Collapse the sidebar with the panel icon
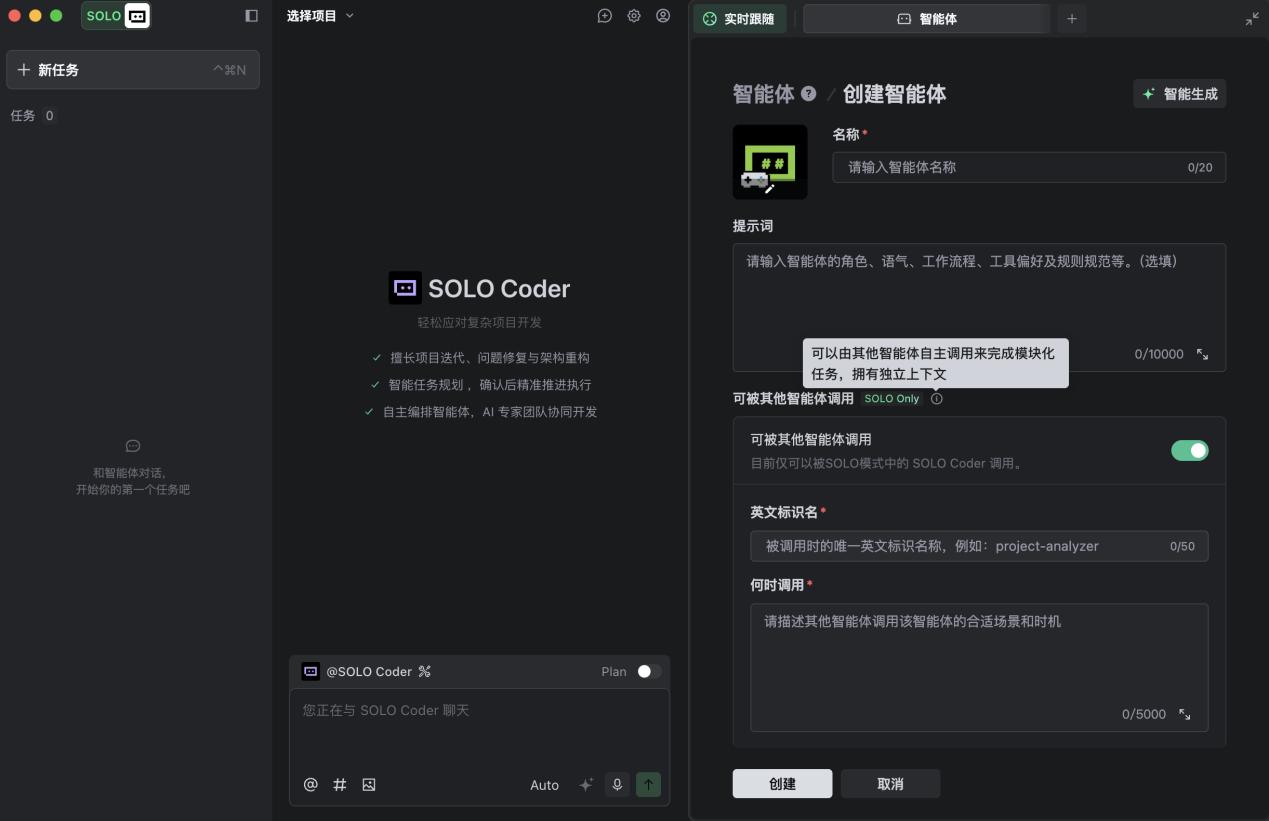 pyautogui.click(x=251, y=14)
